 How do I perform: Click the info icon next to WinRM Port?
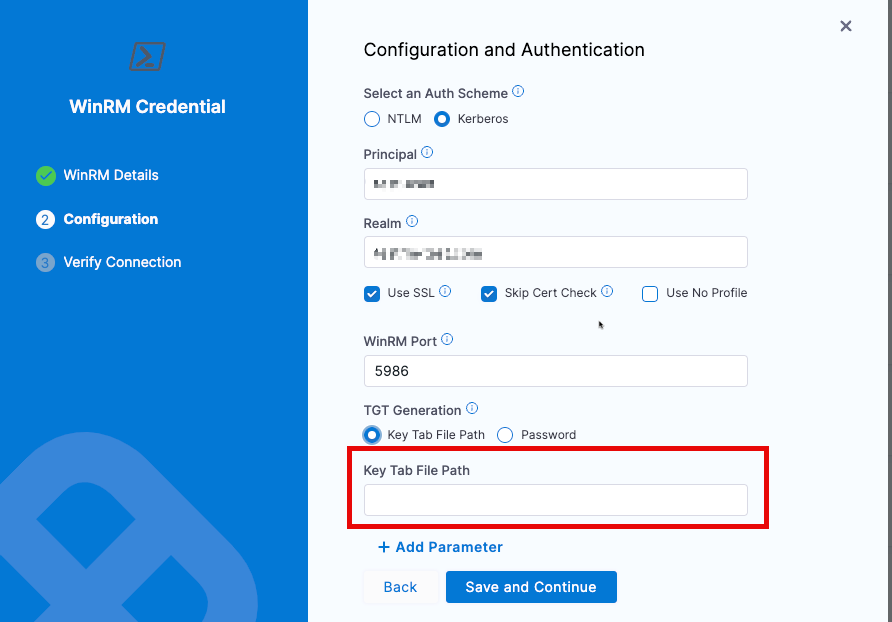click(447, 340)
